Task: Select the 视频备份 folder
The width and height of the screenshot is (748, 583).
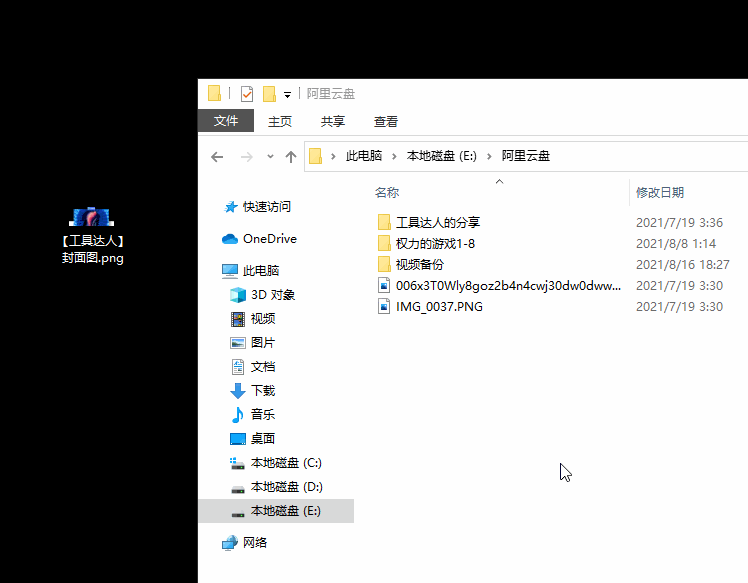Action: tap(420, 264)
